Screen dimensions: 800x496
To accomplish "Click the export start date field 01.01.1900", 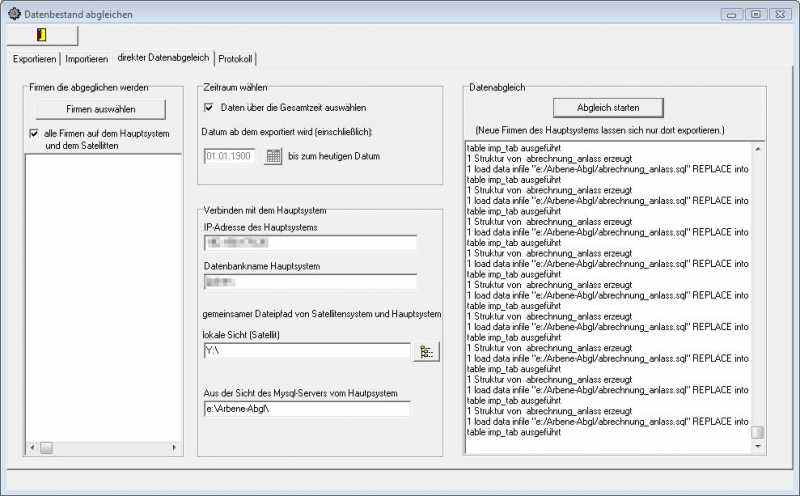I will [x=229, y=157].
